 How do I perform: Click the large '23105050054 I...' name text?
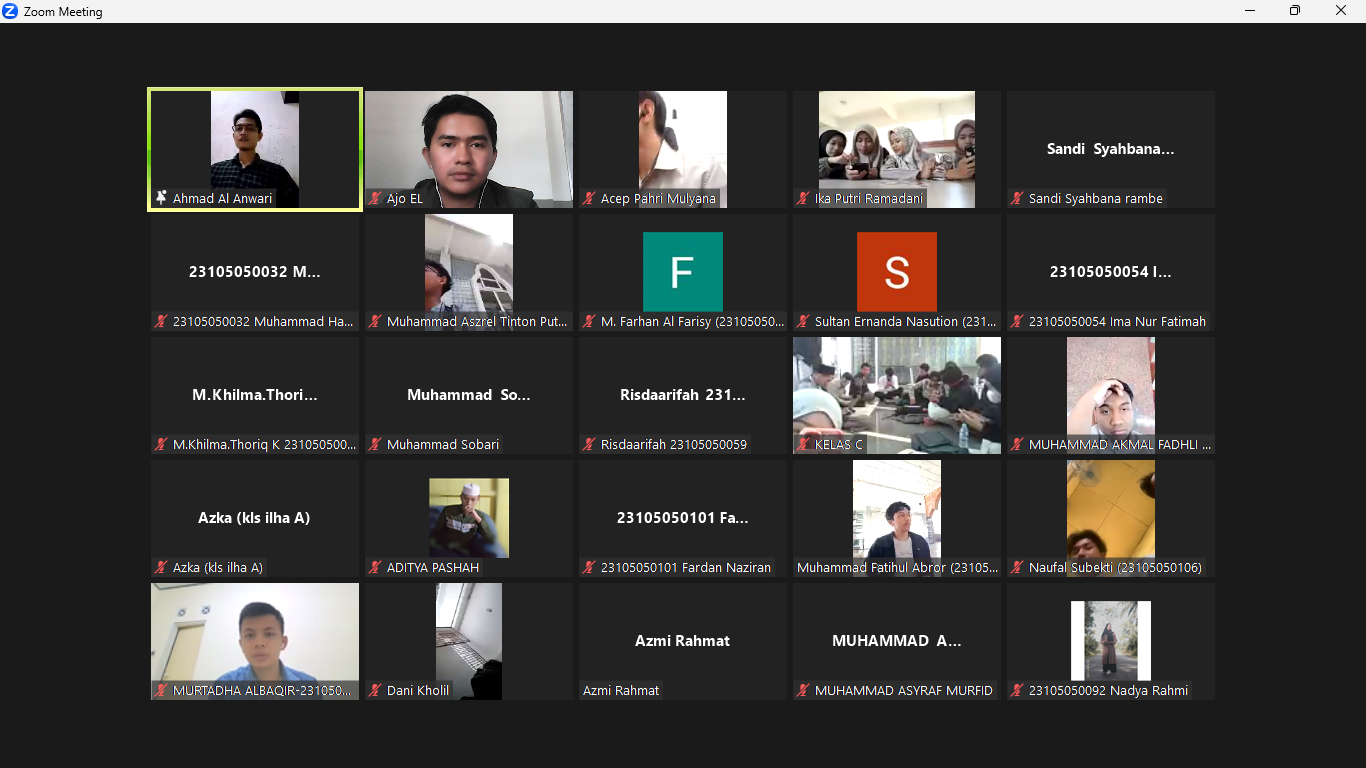click(x=1111, y=272)
